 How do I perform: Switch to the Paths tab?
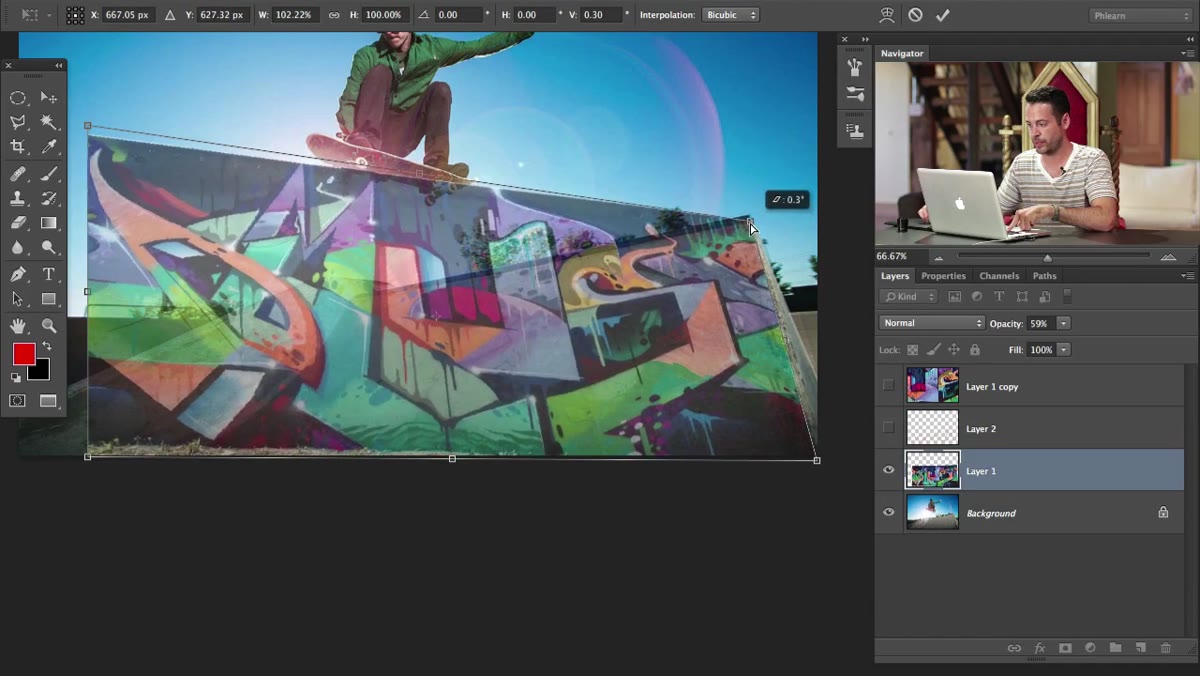point(1044,276)
